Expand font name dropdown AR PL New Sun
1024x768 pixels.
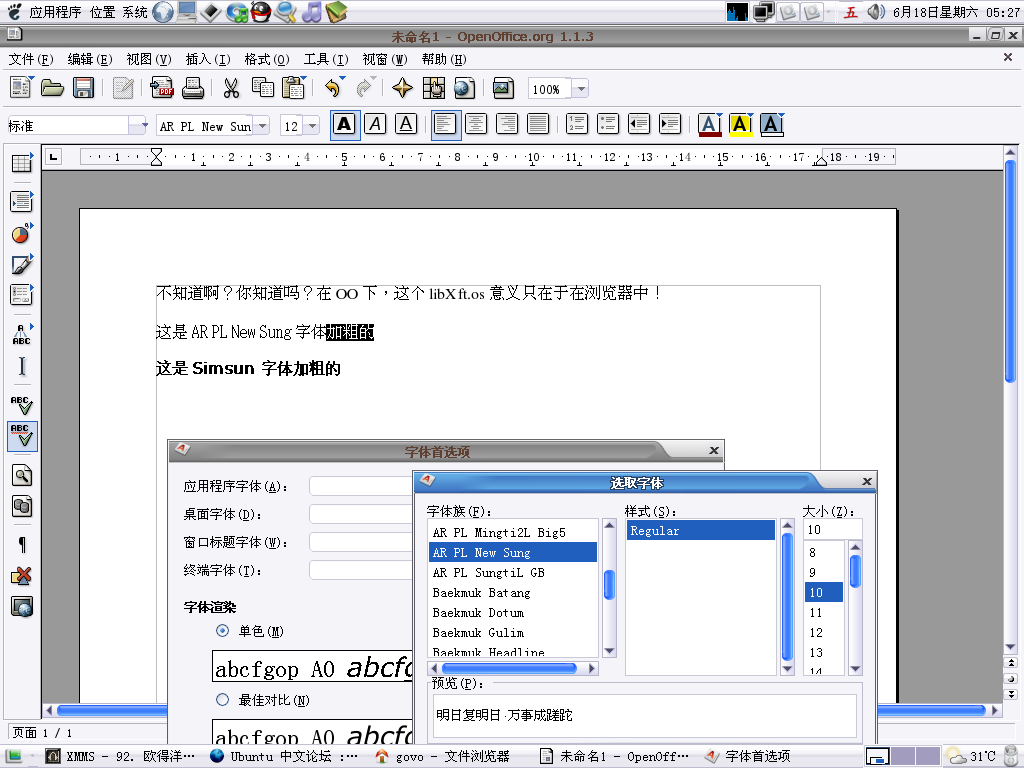(262, 125)
